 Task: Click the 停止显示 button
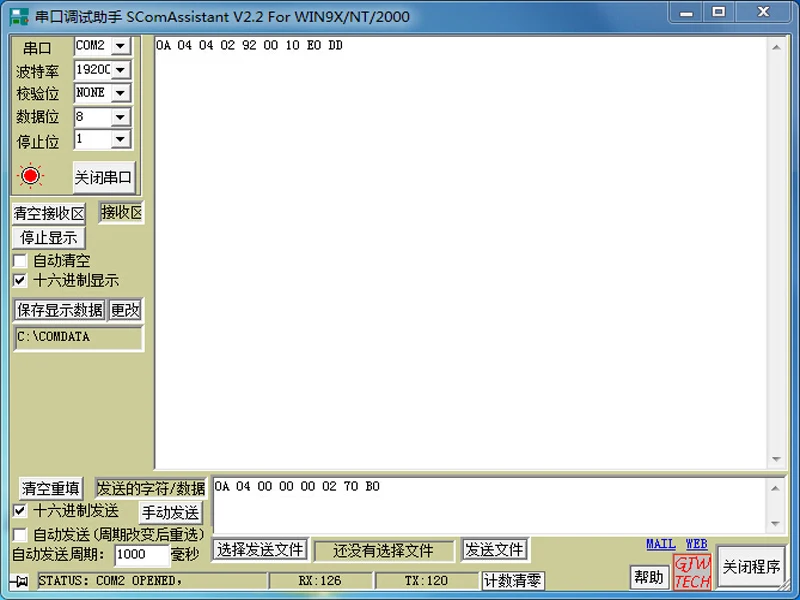pos(48,237)
